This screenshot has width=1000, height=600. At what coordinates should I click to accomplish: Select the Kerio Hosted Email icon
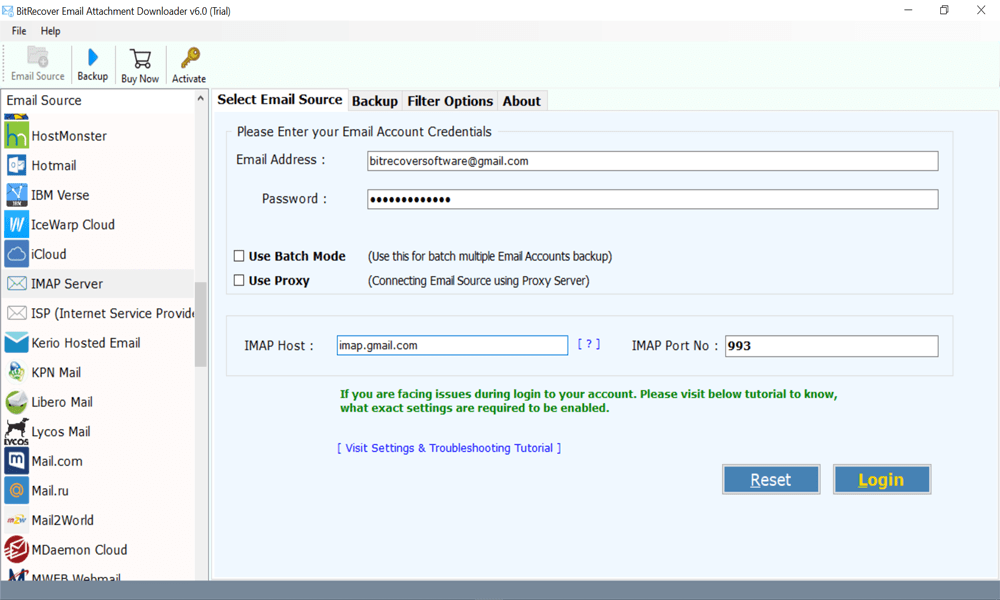(17, 342)
